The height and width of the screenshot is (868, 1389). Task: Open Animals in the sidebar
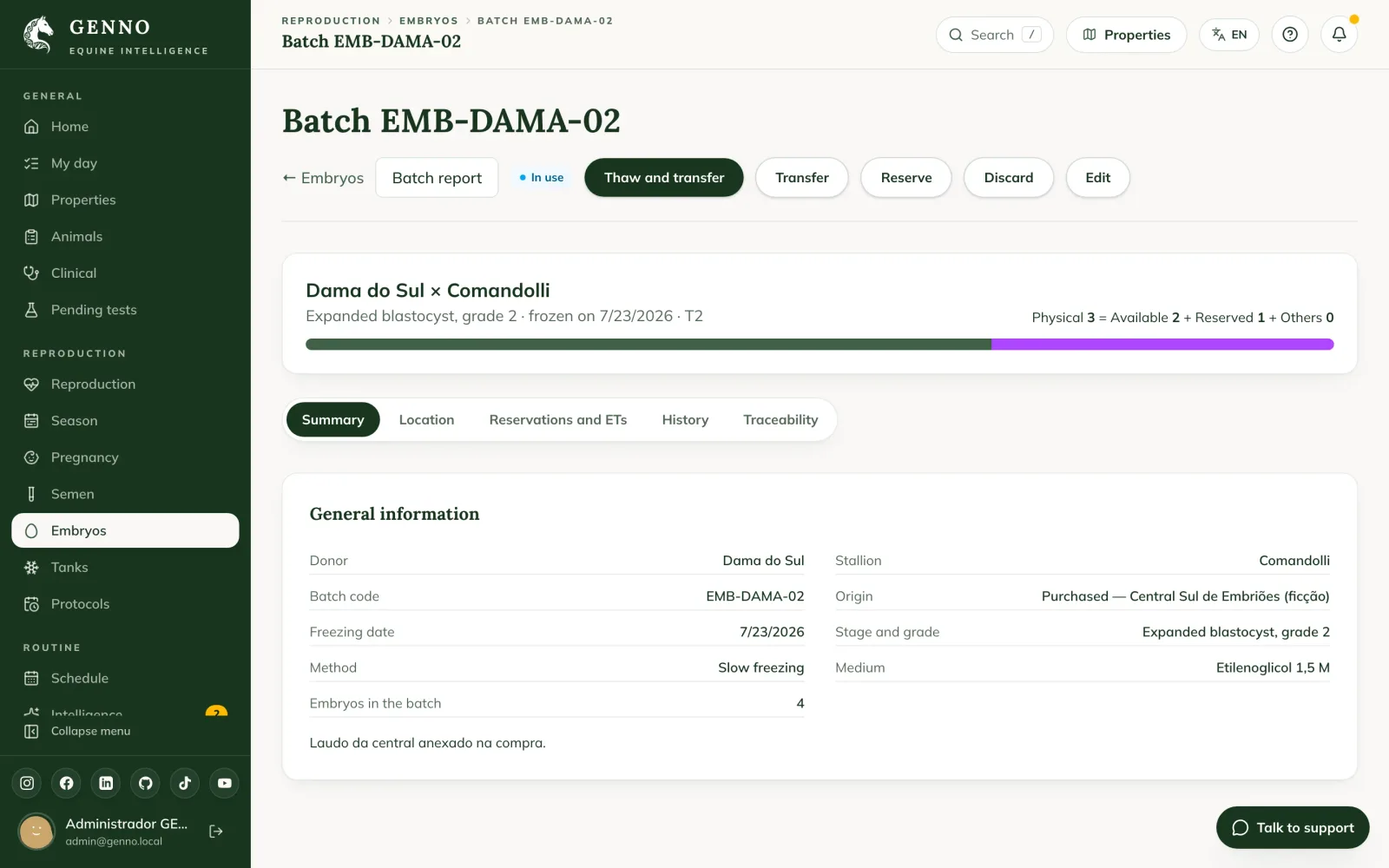pos(125,236)
